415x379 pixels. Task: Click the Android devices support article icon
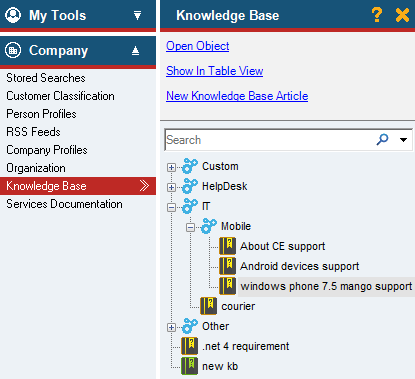tap(228, 266)
